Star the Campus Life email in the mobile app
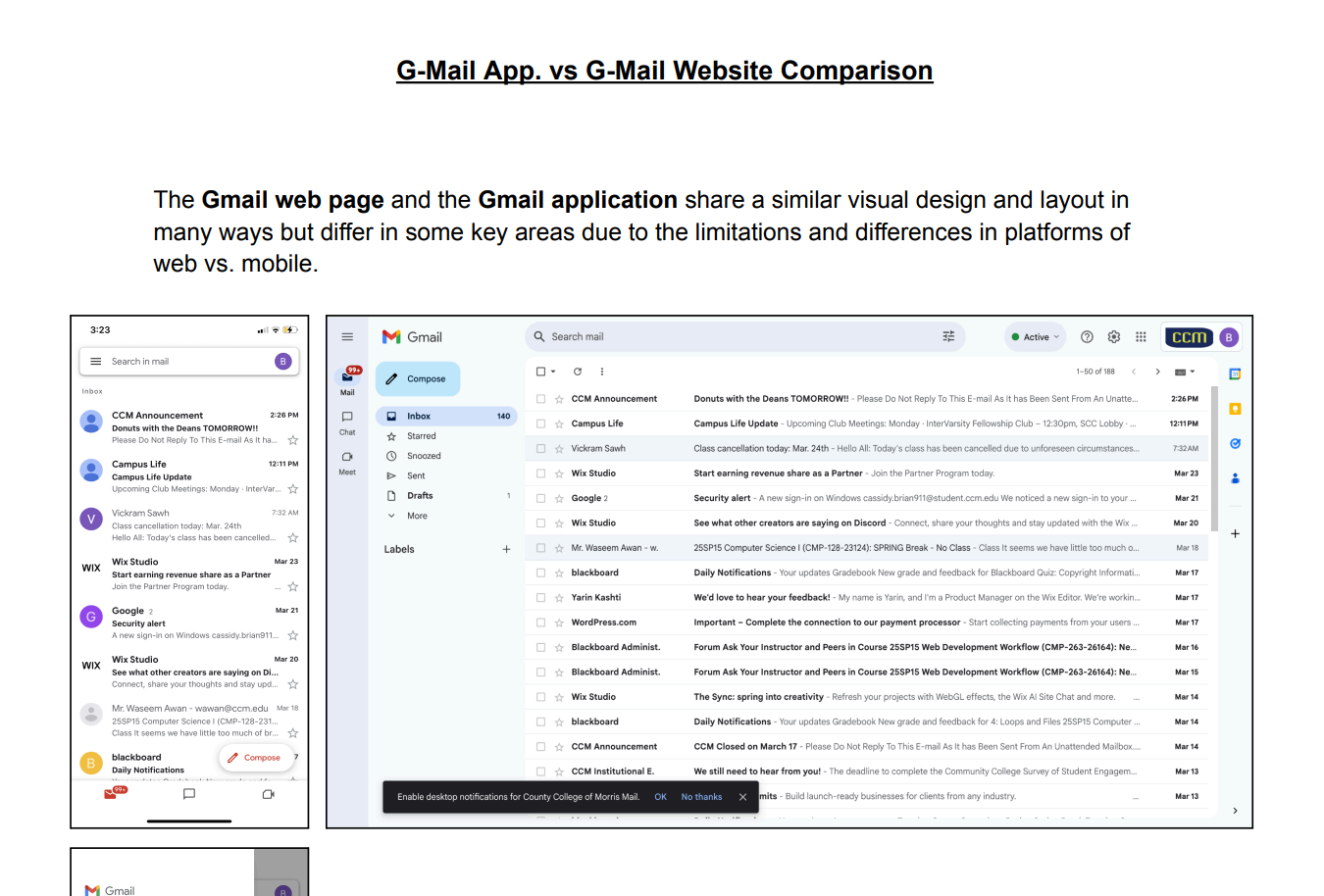This screenshot has height=896, width=1324. 292,488
